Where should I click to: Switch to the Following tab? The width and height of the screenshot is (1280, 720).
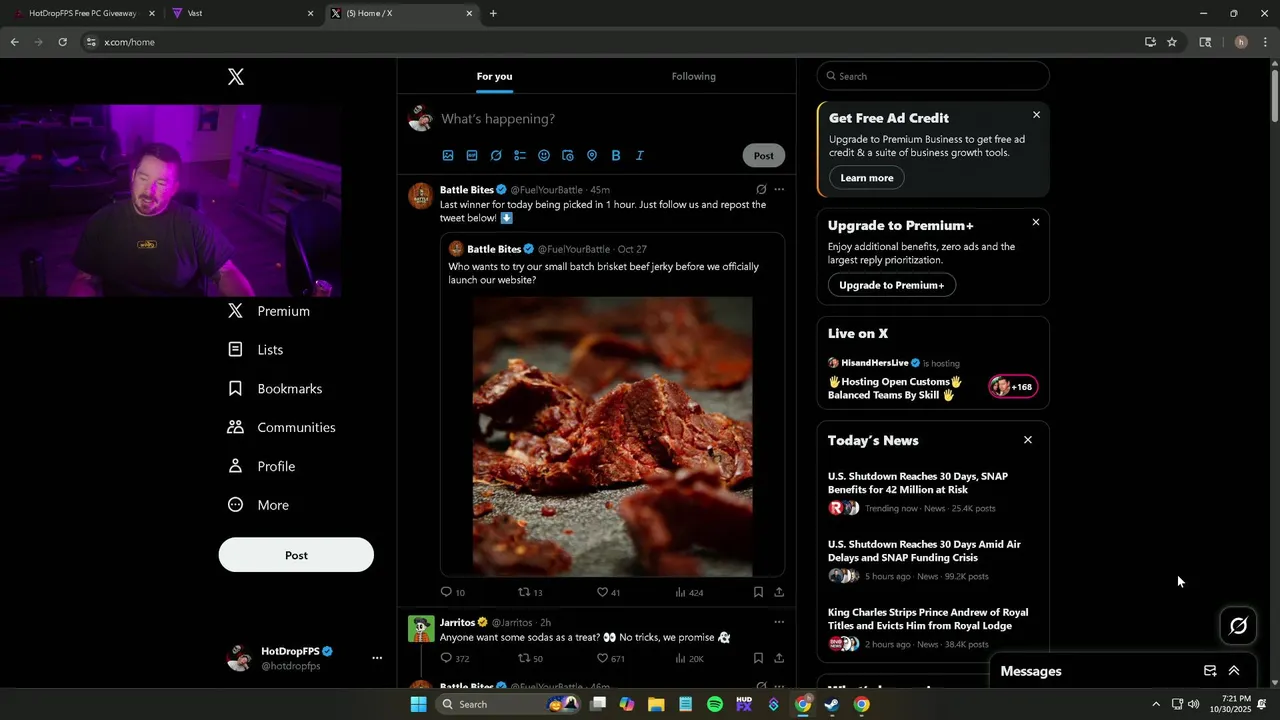[x=694, y=76]
